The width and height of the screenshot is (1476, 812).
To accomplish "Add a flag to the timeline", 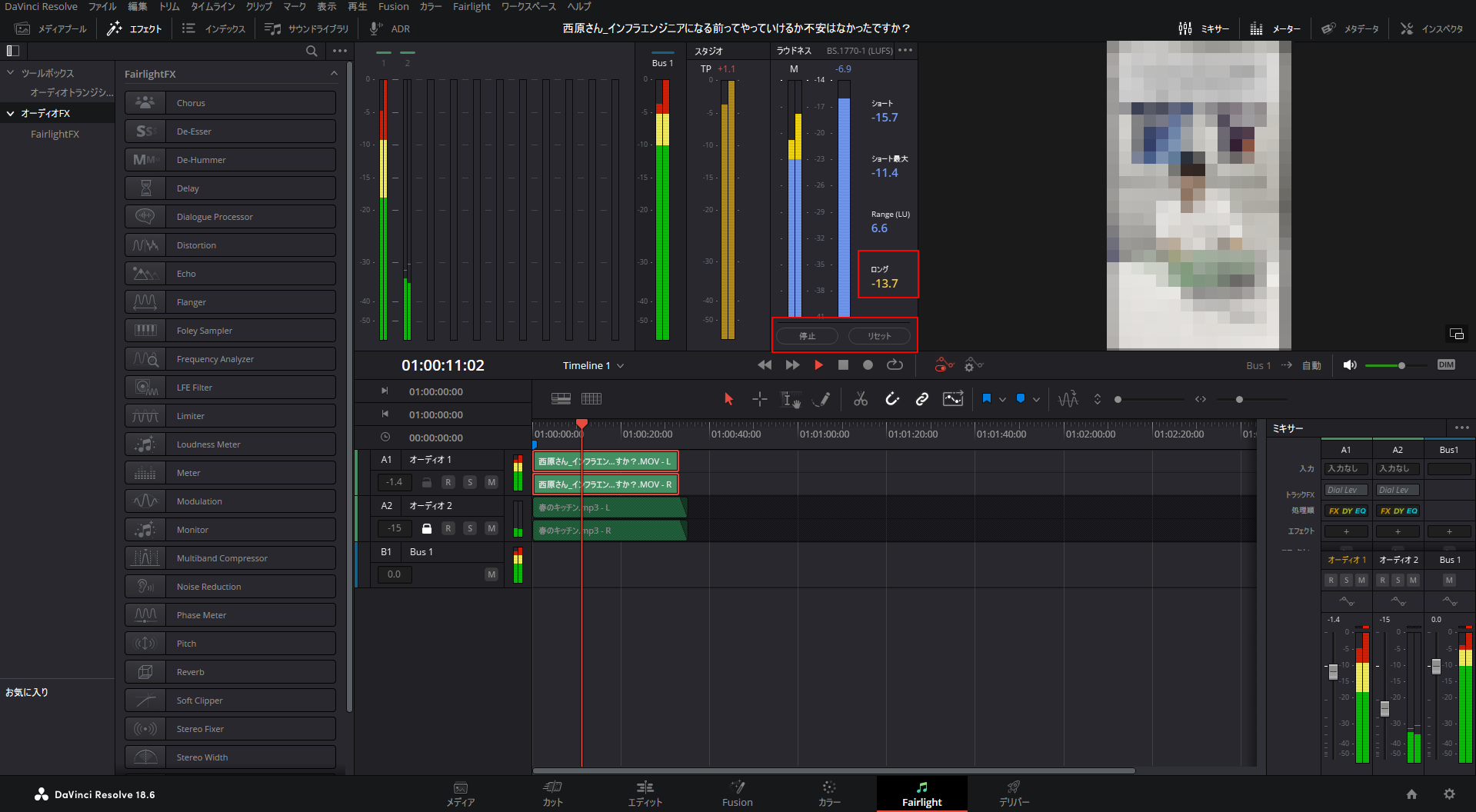I will pyautogui.click(x=987, y=398).
